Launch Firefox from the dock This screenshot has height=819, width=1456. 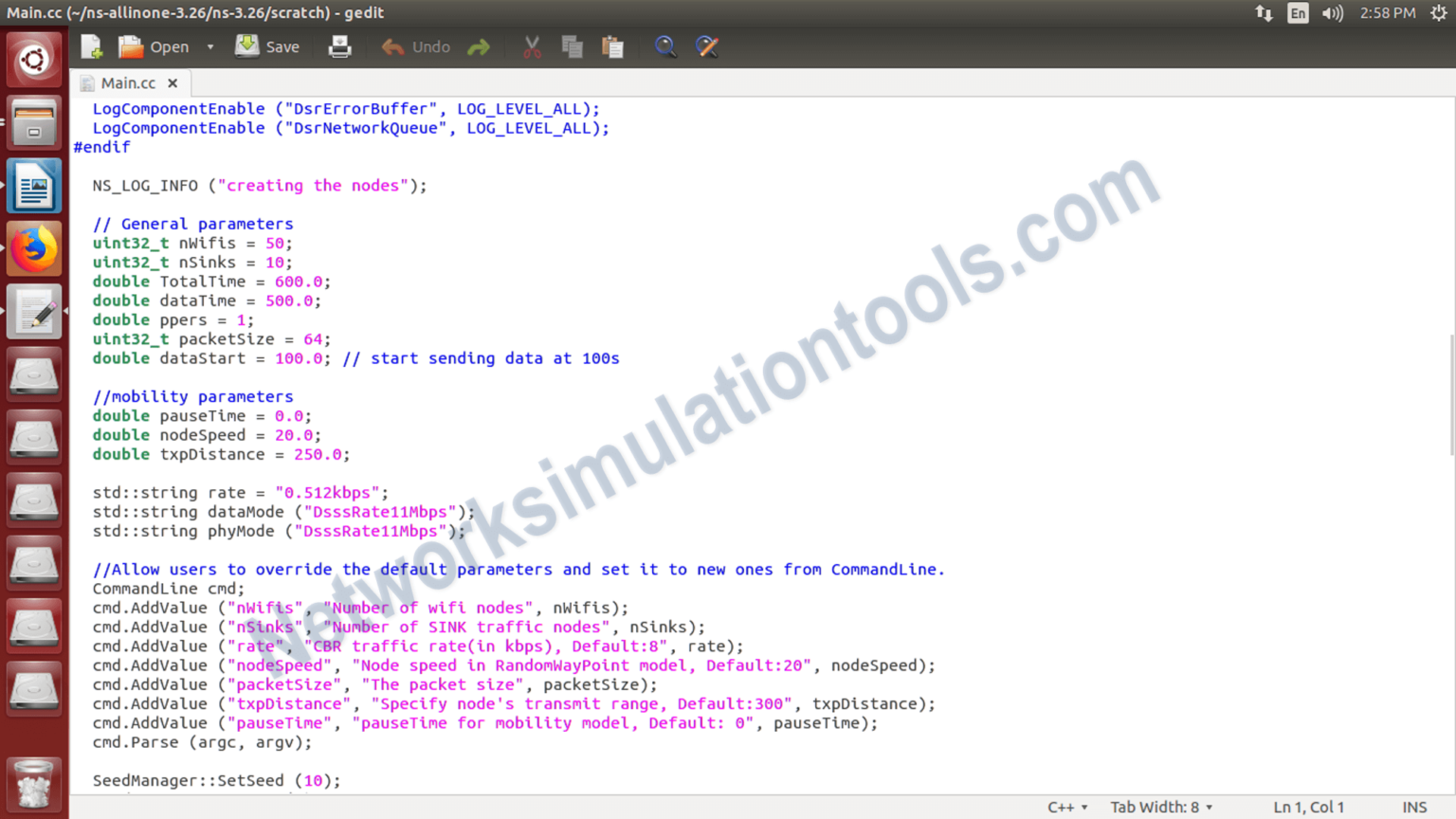[33, 247]
